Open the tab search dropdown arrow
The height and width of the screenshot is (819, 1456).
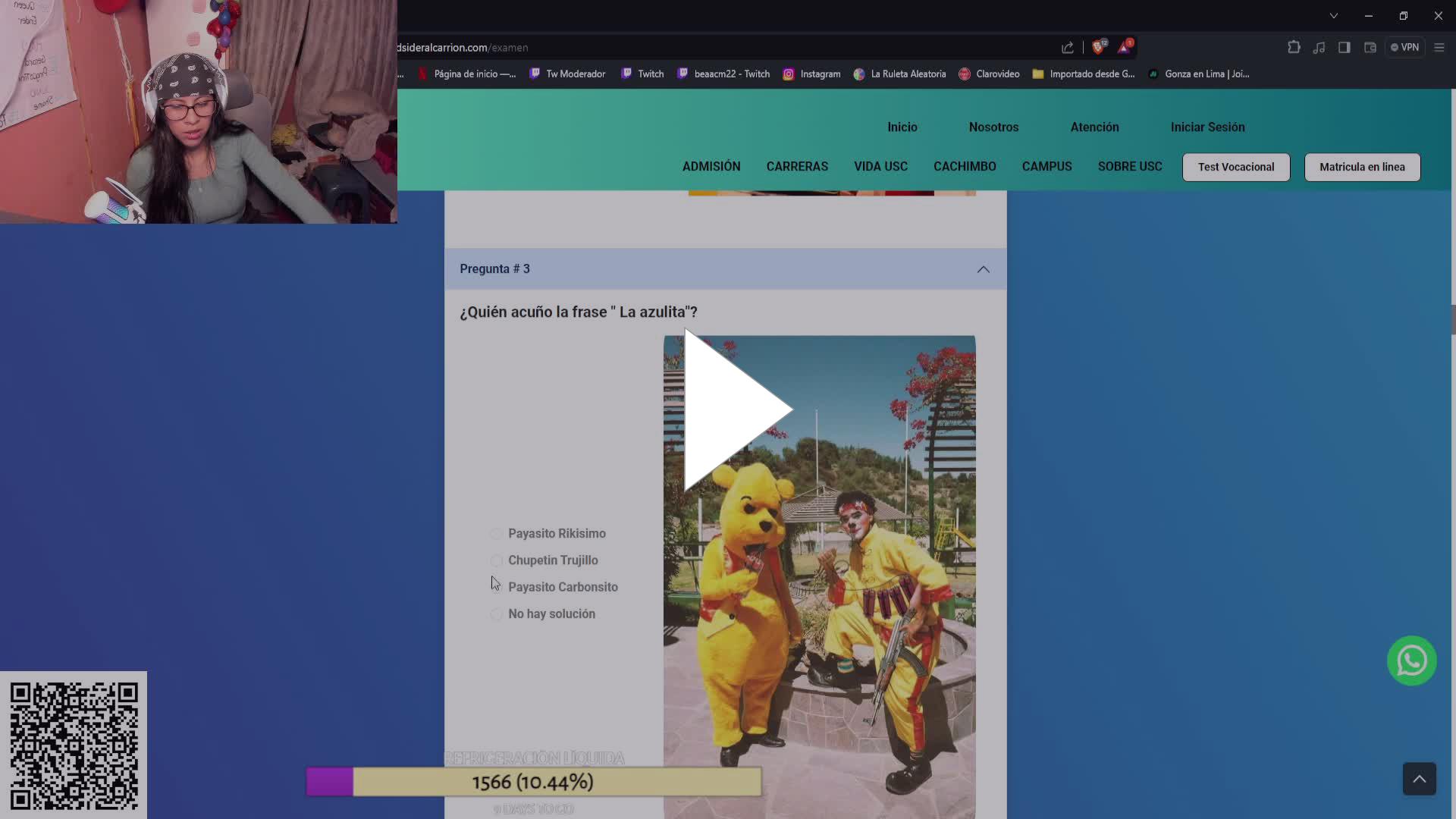1333,15
